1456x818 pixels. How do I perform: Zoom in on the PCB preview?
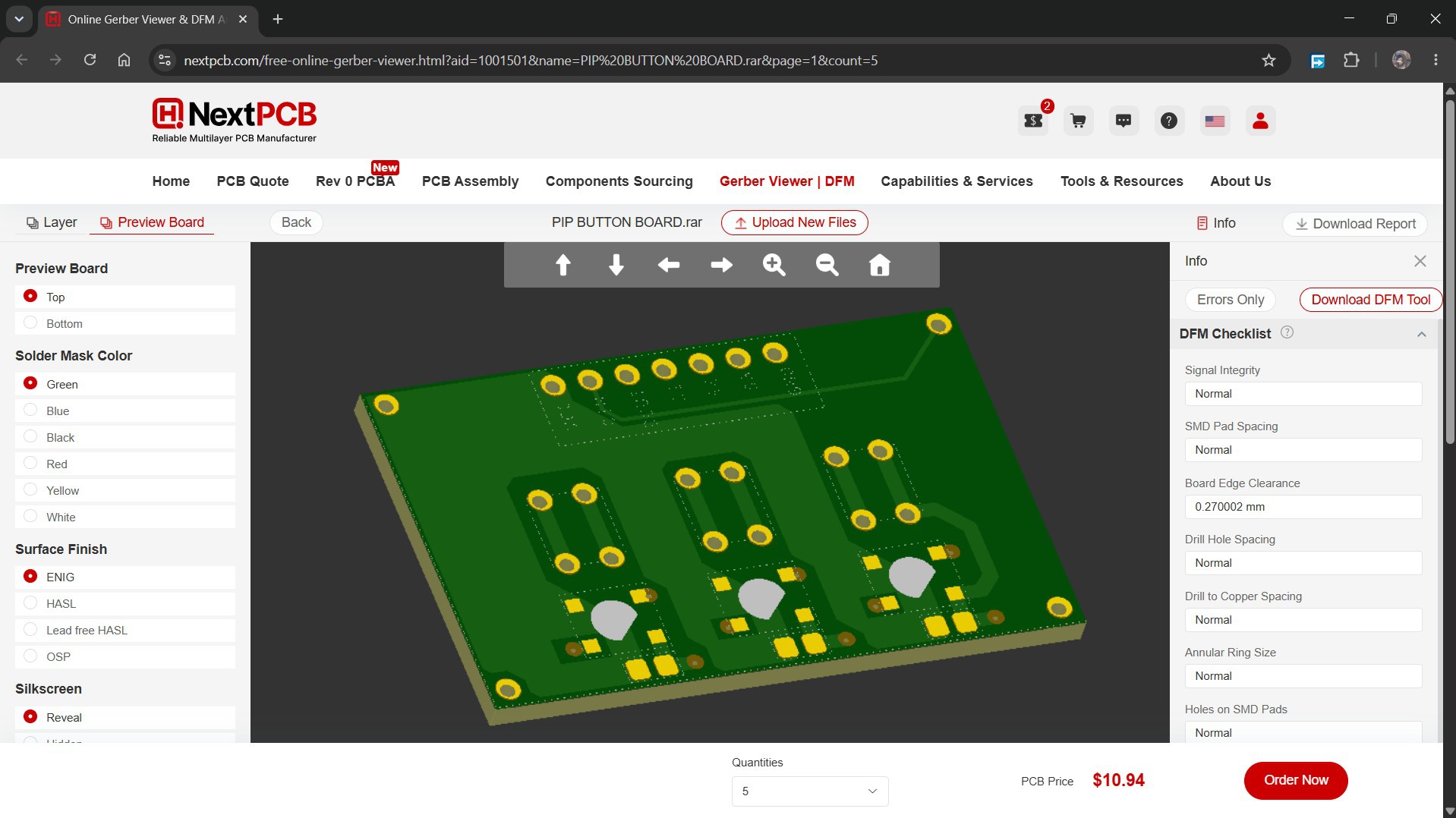(x=774, y=265)
